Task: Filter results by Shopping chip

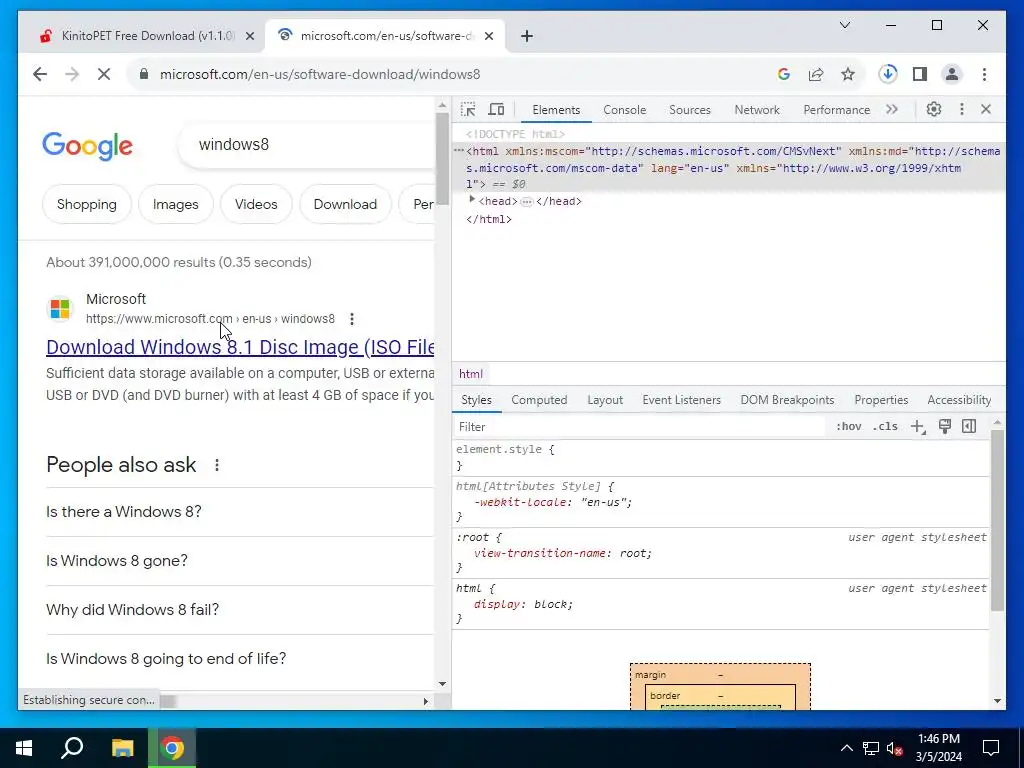Action: click(x=87, y=204)
